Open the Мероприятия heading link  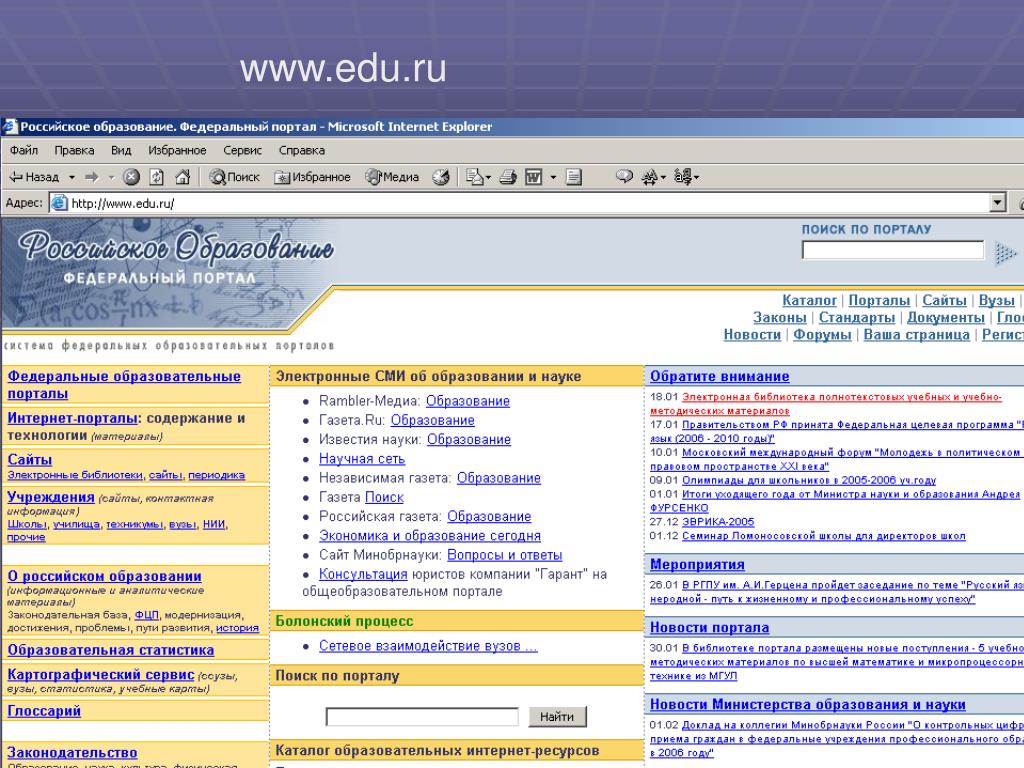[697, 564]
